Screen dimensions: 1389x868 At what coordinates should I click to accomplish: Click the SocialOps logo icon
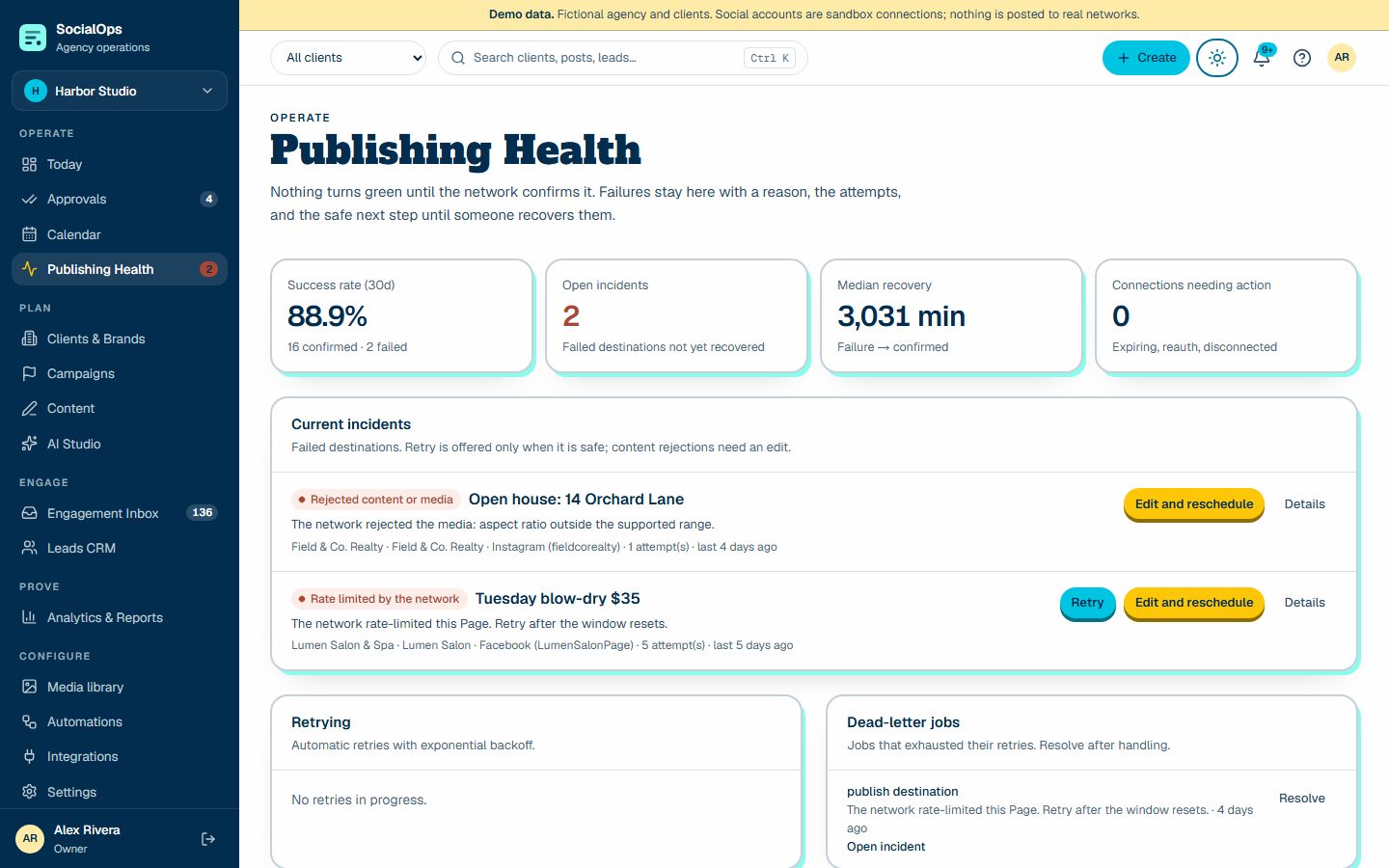coord(33,38)
